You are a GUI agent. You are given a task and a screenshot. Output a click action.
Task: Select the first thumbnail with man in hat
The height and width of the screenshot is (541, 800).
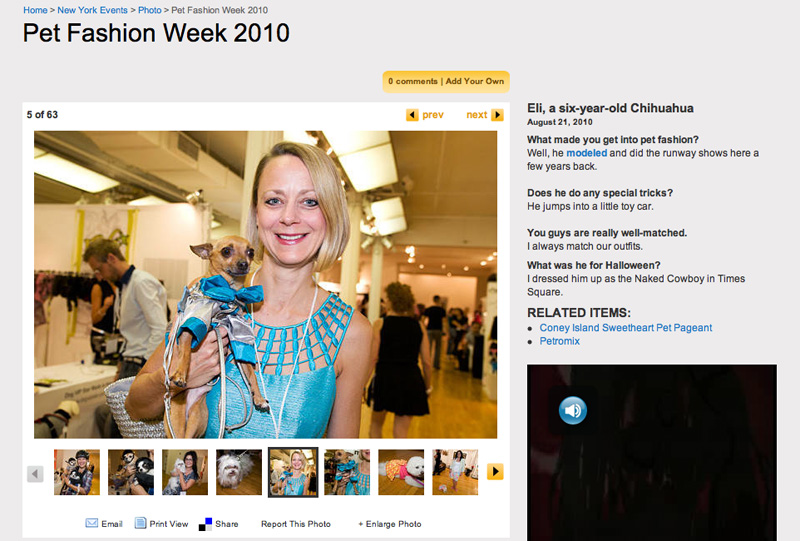77,472
